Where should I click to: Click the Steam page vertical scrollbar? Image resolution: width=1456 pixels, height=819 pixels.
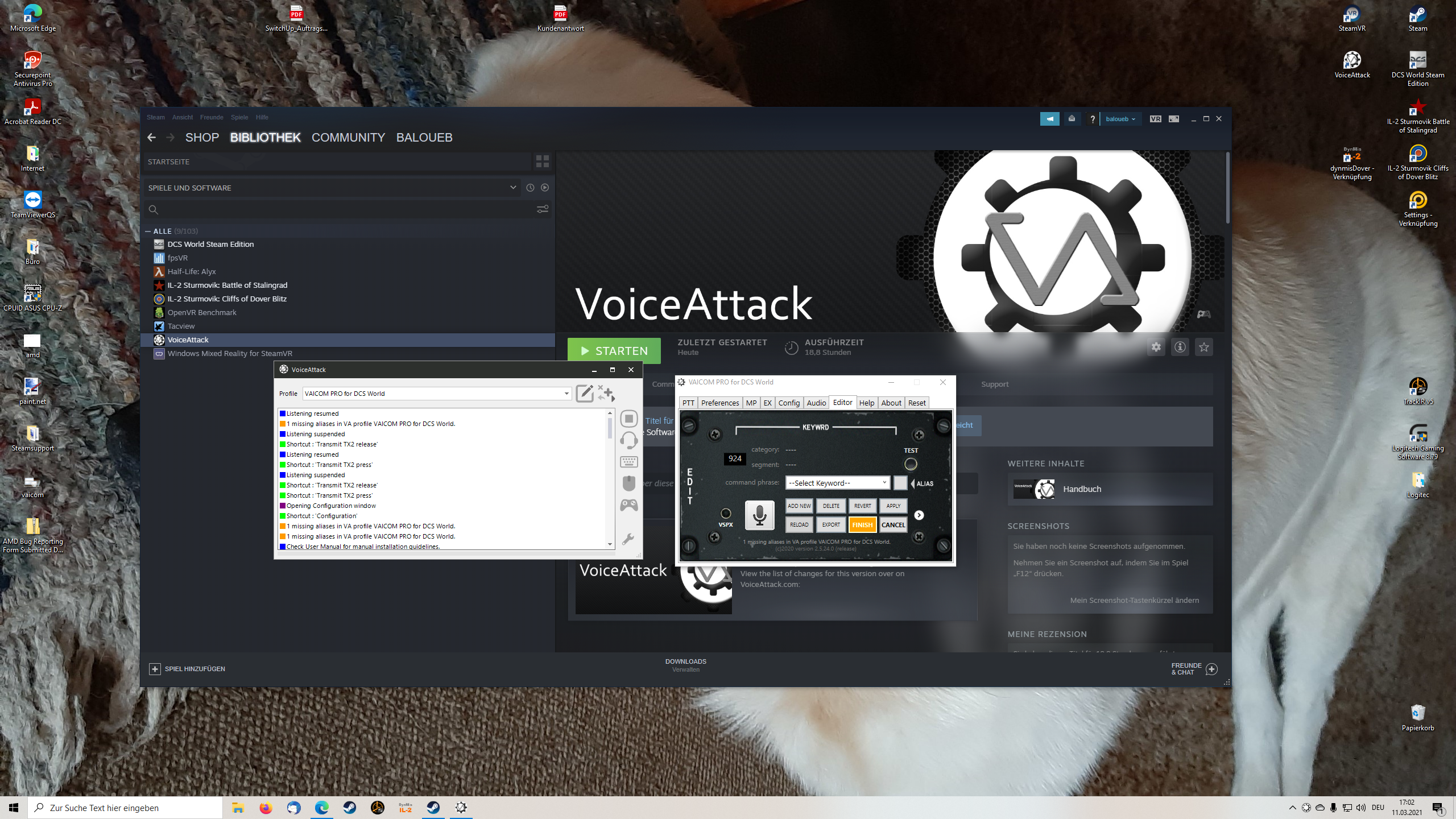coord(1227,188)
